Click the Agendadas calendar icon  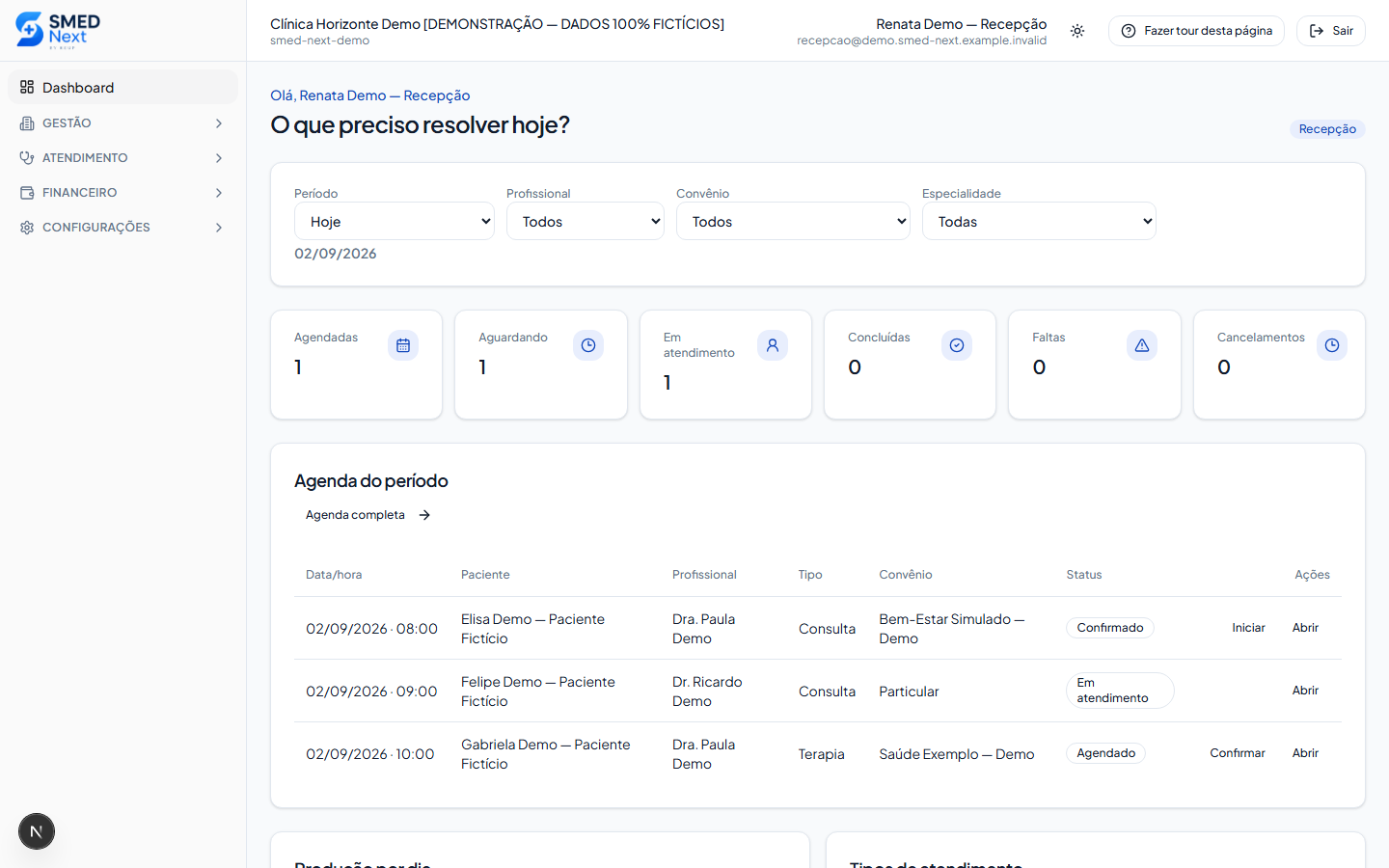(403, 345)
